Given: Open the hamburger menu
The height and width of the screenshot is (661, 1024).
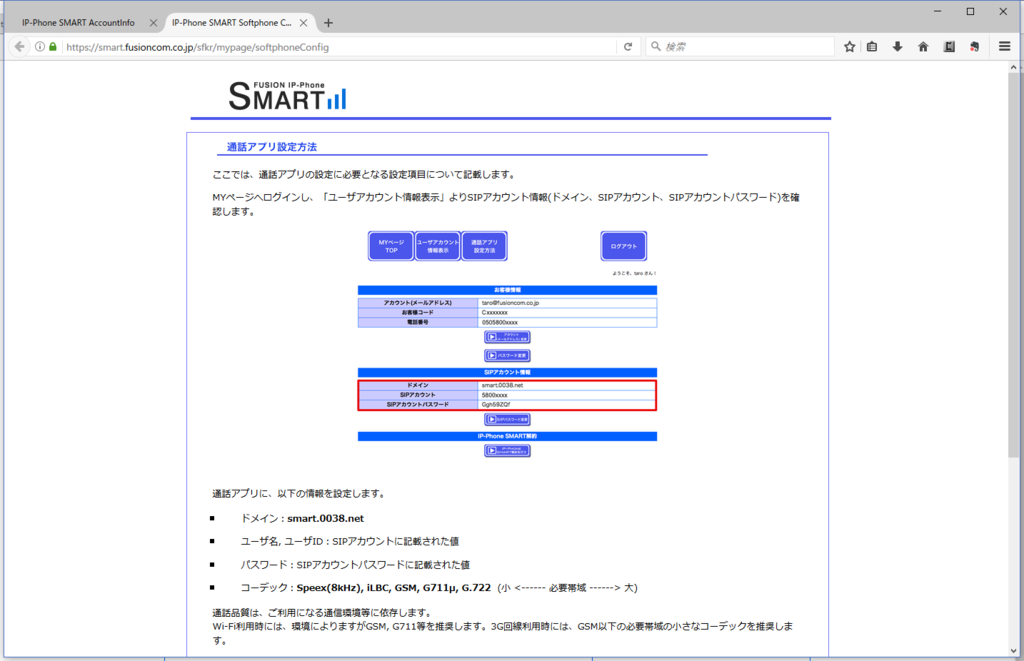Looking at the screenshot, I should [x=1004, y=46].
